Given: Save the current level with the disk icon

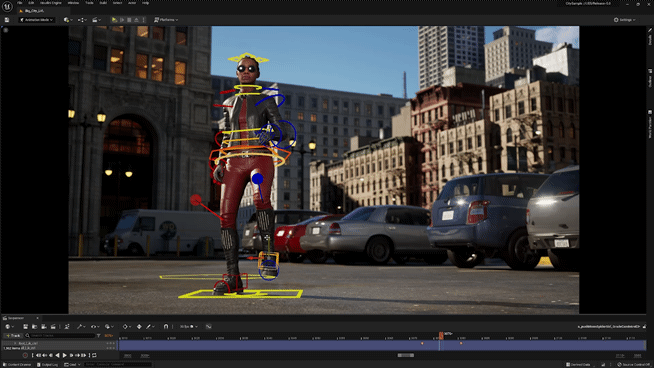Looking at the screenshot, I should (x=7, y=20).
